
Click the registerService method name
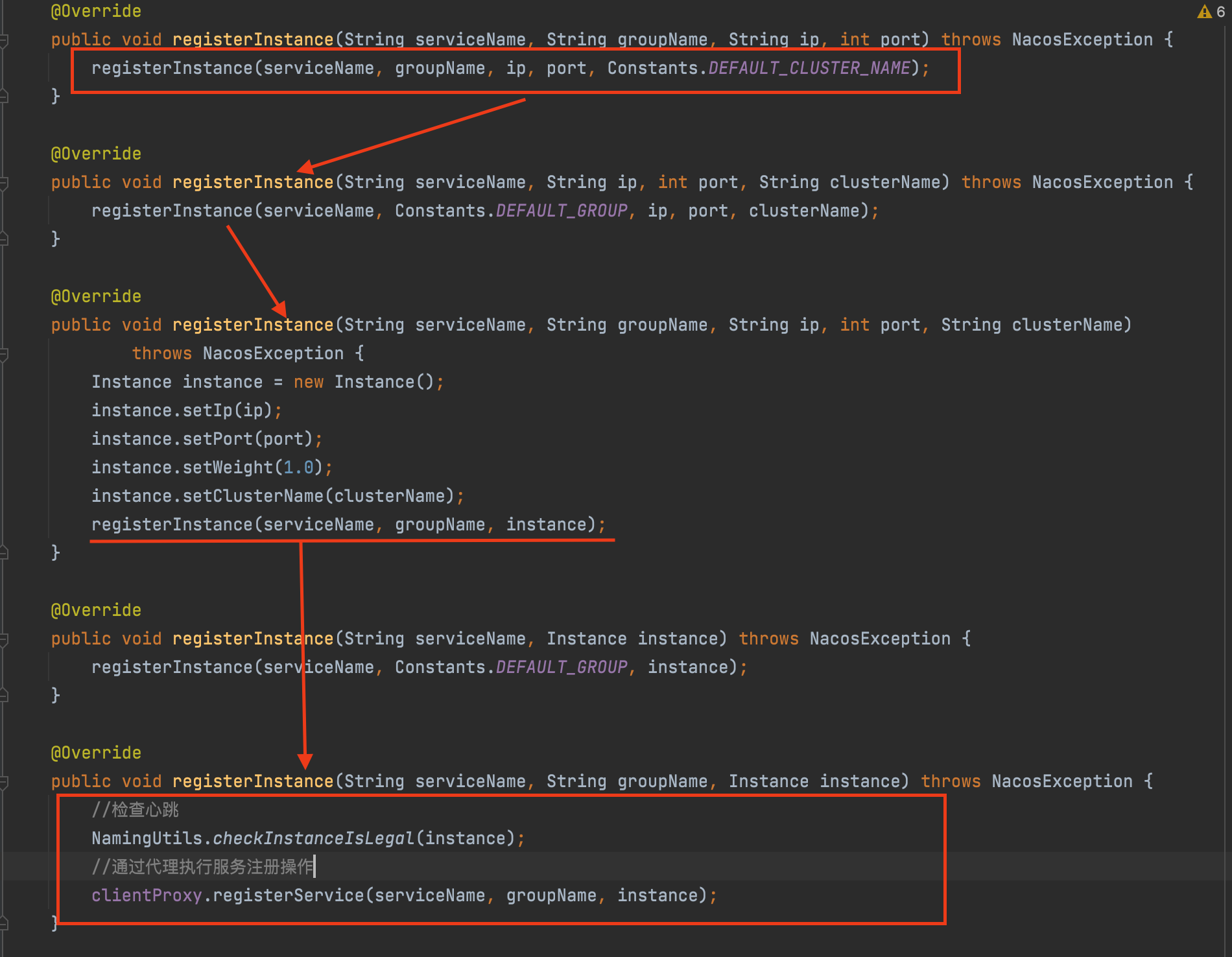click(x=288, y=895)
